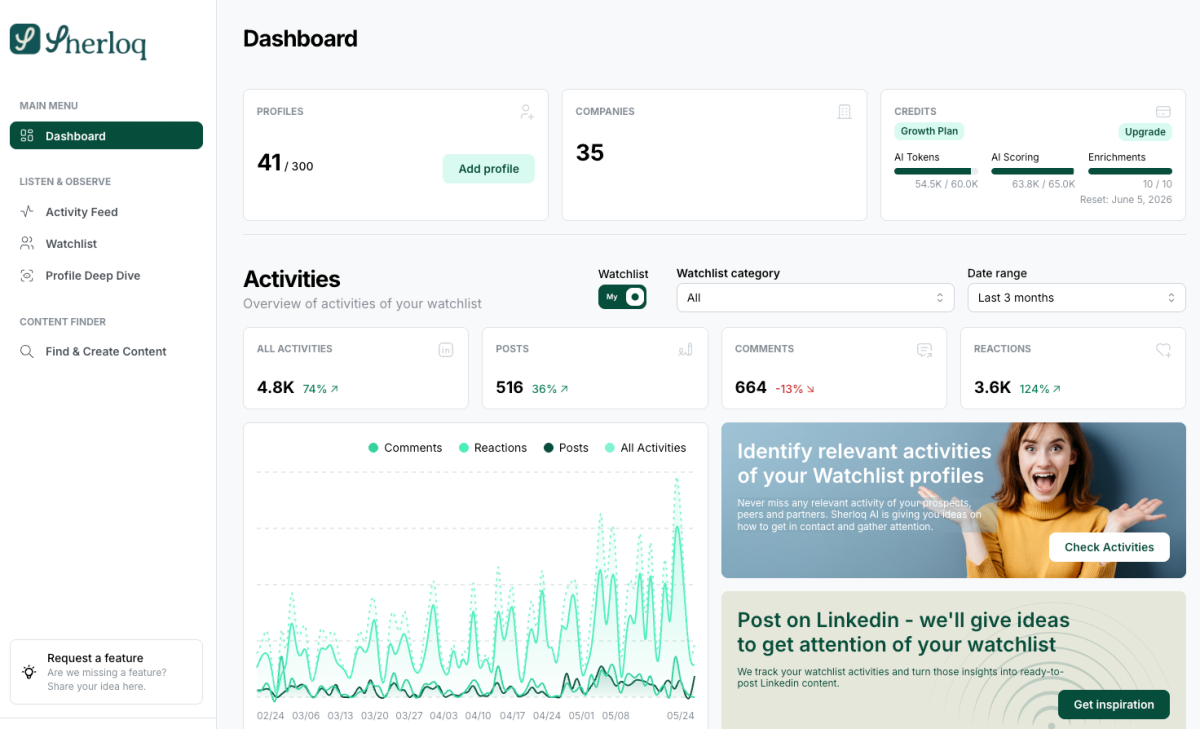Click the Sherloq logo
The image size is (1200, 729).
(78, 40)
